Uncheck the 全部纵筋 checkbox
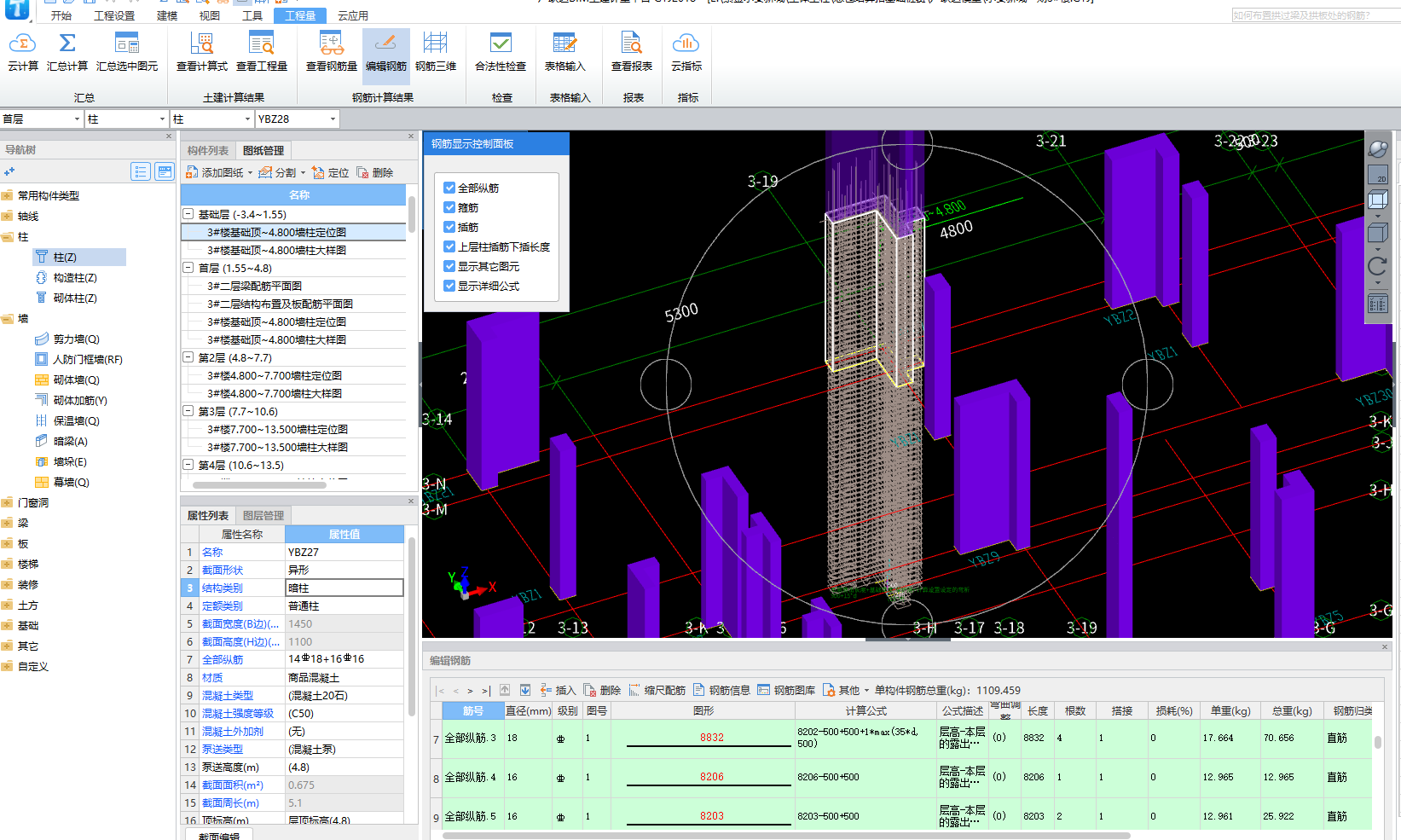Viewport: 1401px width, 840px height. 449,188
